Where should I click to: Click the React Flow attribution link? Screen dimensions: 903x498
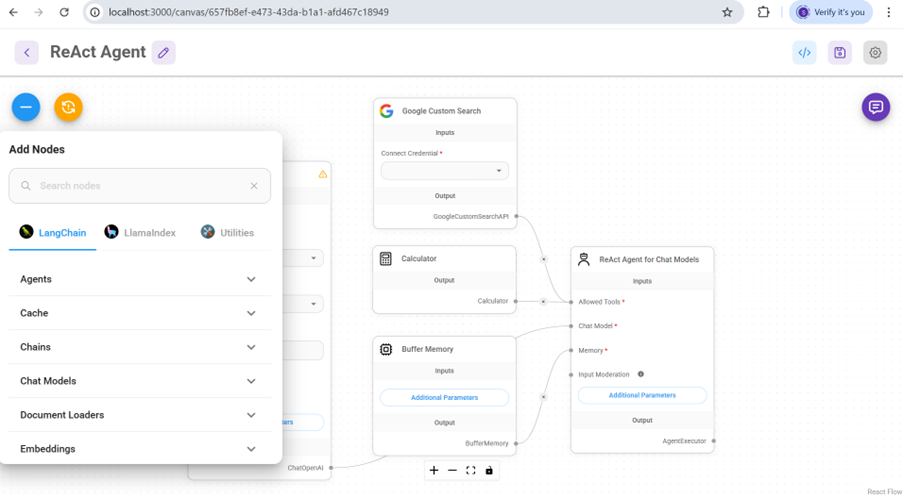coord(885,492)
